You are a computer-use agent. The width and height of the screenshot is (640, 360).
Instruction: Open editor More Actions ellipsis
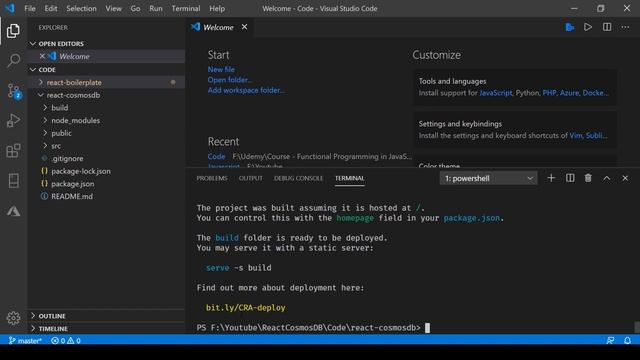point(625,27)
